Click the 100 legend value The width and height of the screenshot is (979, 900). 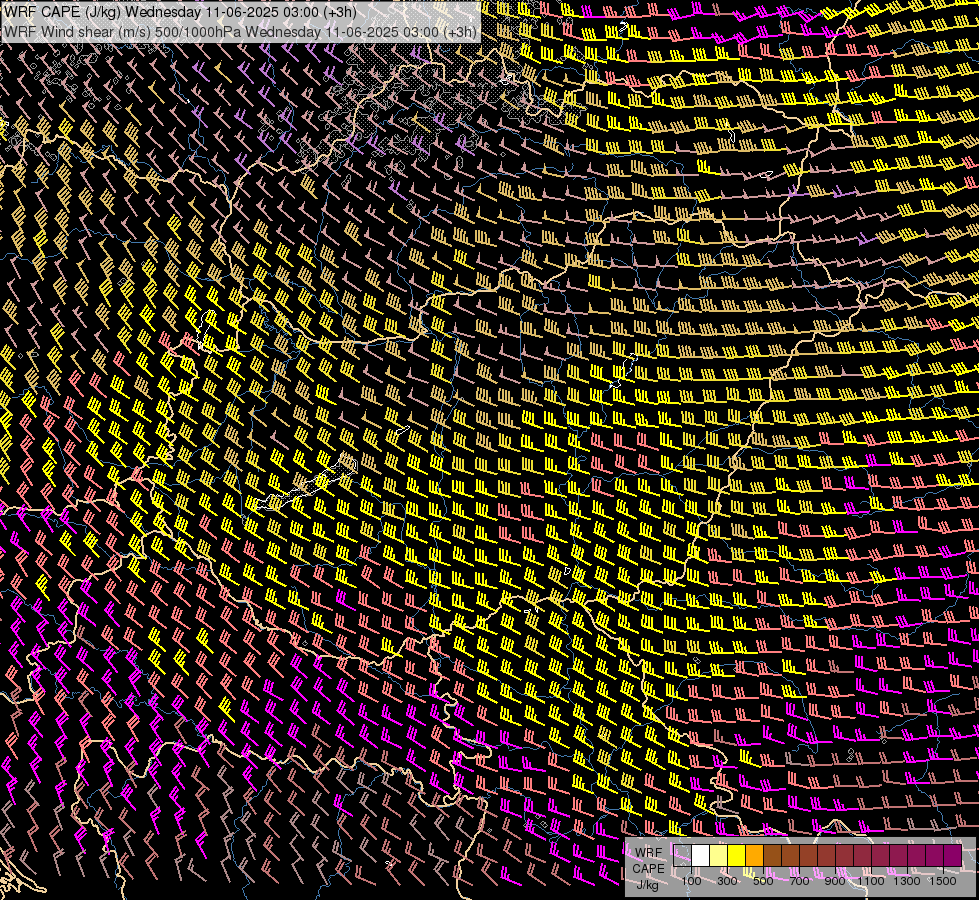(691, 881)
